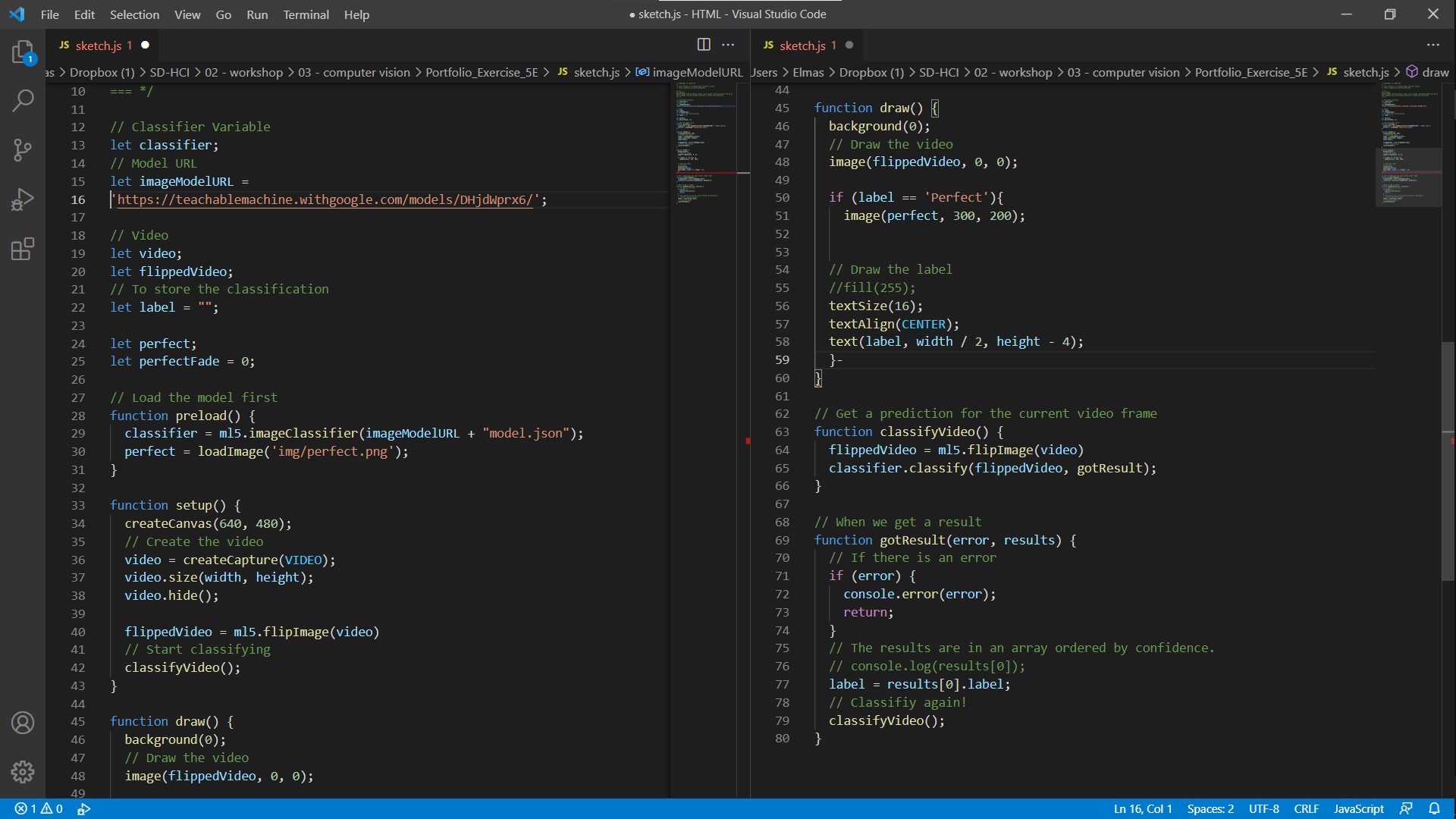Open the Manage gear icon
Screen dimensions: 1456x819
pos(23,772)
